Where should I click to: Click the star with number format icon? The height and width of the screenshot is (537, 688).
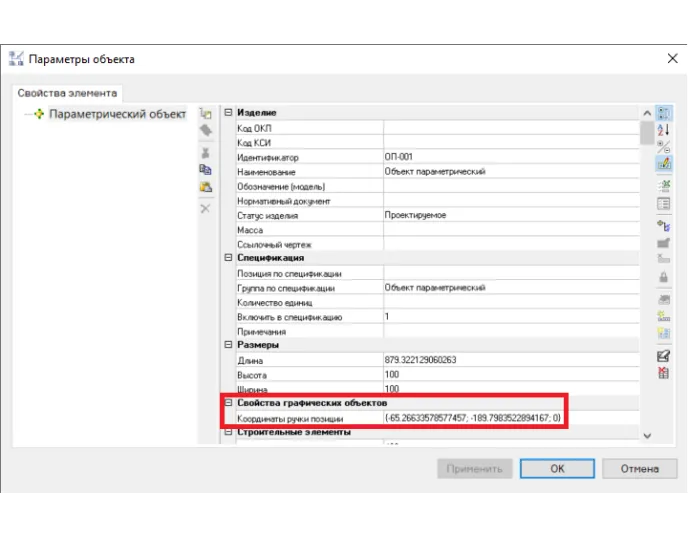pyautogui.click(x=664, y=316)
